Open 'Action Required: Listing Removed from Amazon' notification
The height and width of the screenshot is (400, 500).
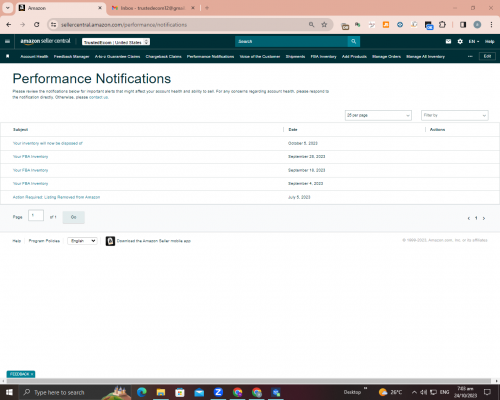56,197
